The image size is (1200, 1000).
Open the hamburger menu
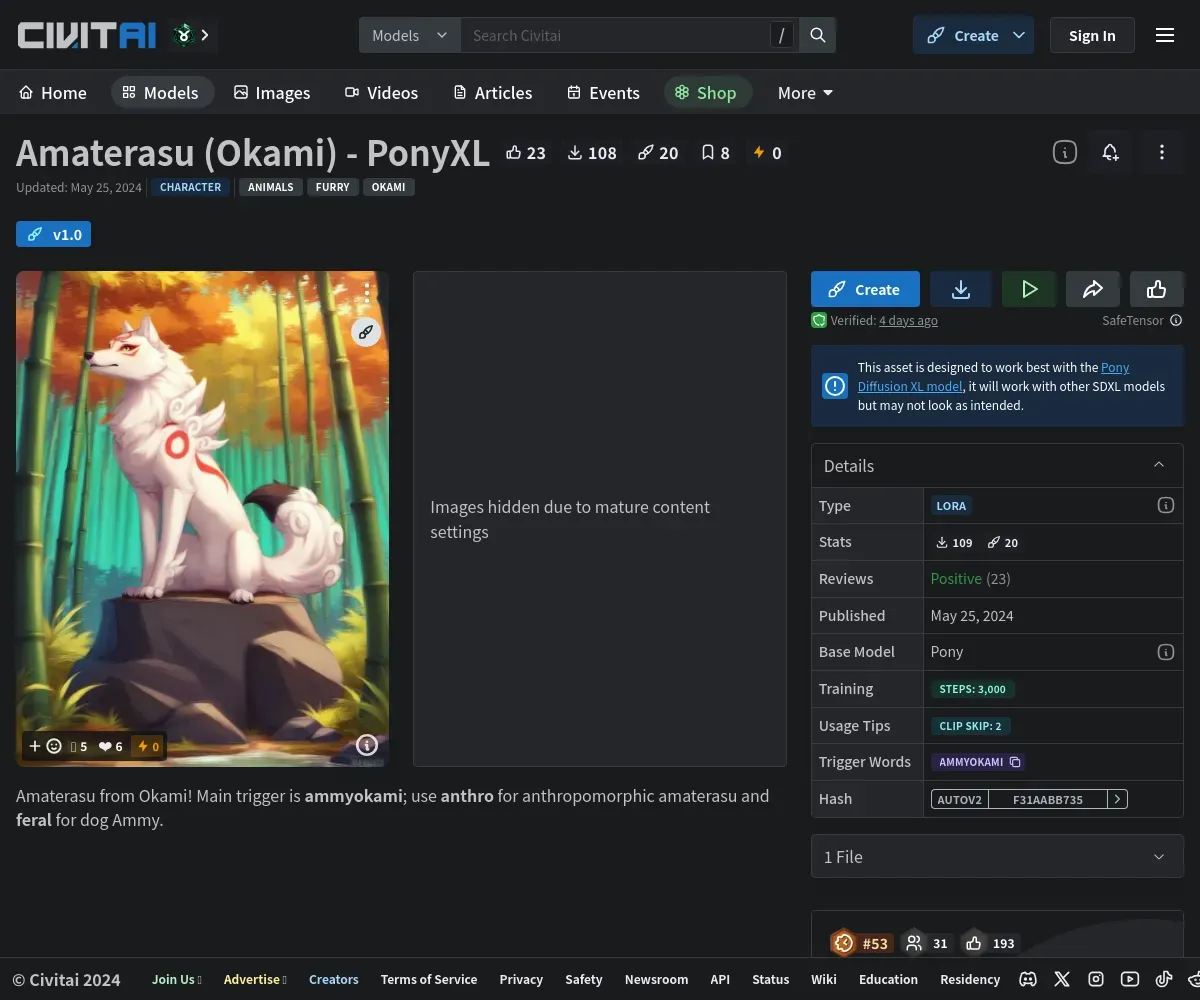click(1164, 35)
